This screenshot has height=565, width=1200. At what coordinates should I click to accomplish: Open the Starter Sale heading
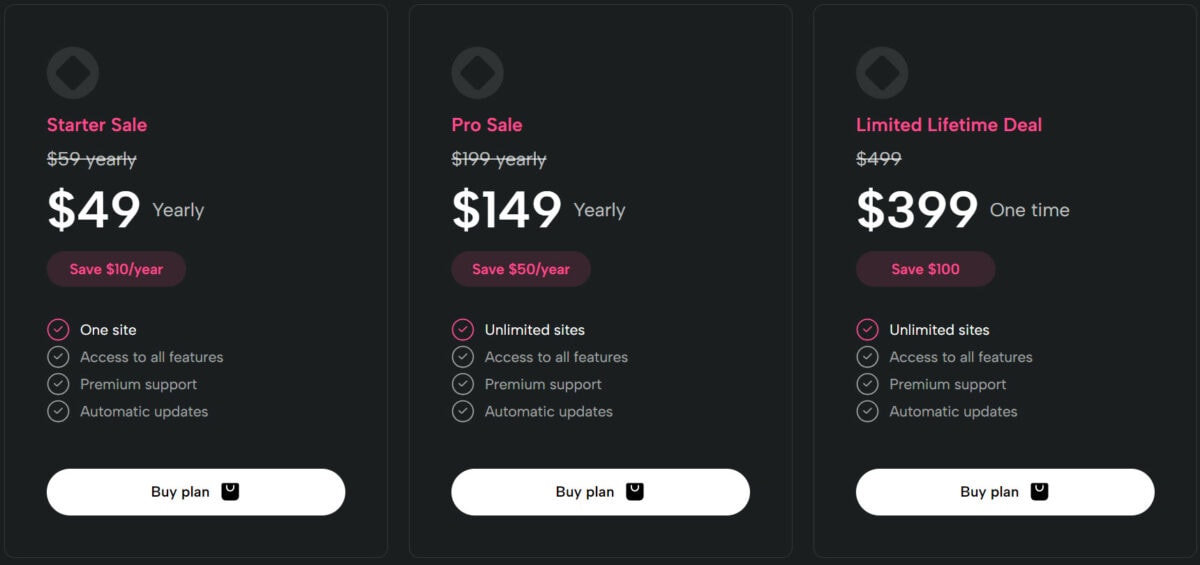point(97,125)
